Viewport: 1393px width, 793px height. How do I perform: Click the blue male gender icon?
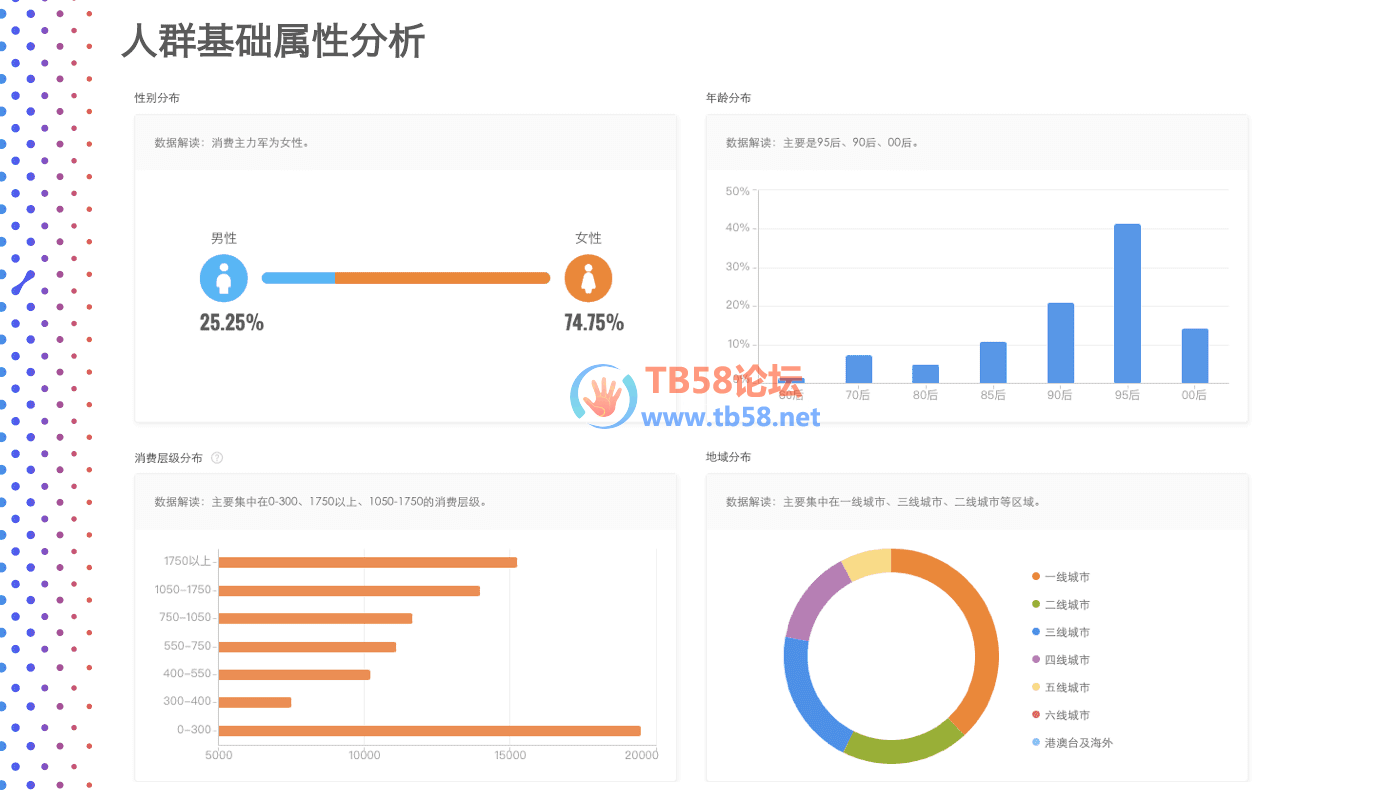(223, 278)
